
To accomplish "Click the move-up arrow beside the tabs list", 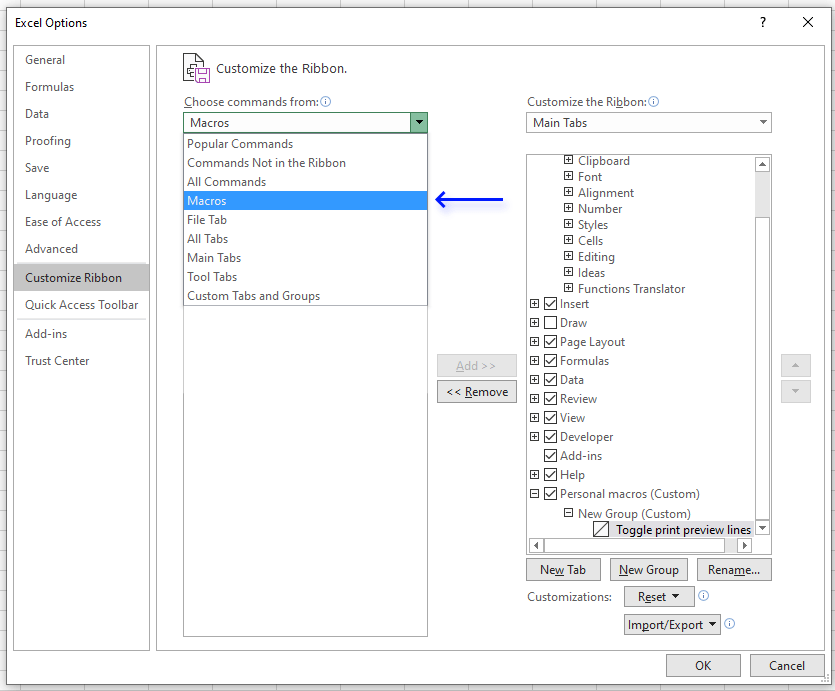I will 795,365.
